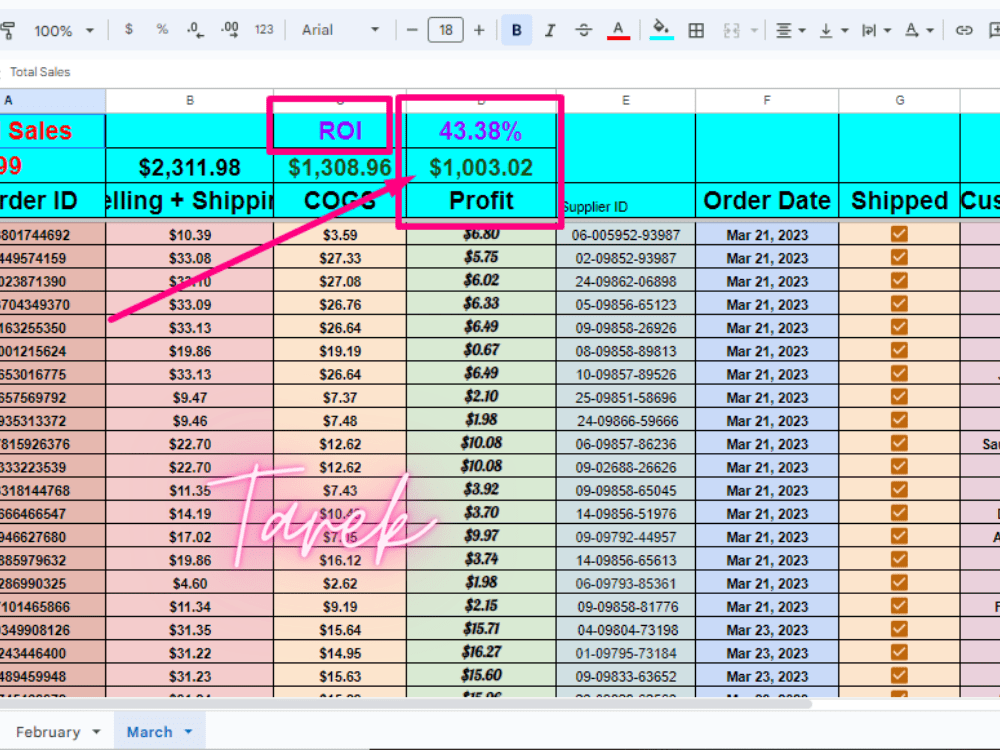1000x750 pixels.
Task: Open the borders tool
Action: (x=696, y=30)
